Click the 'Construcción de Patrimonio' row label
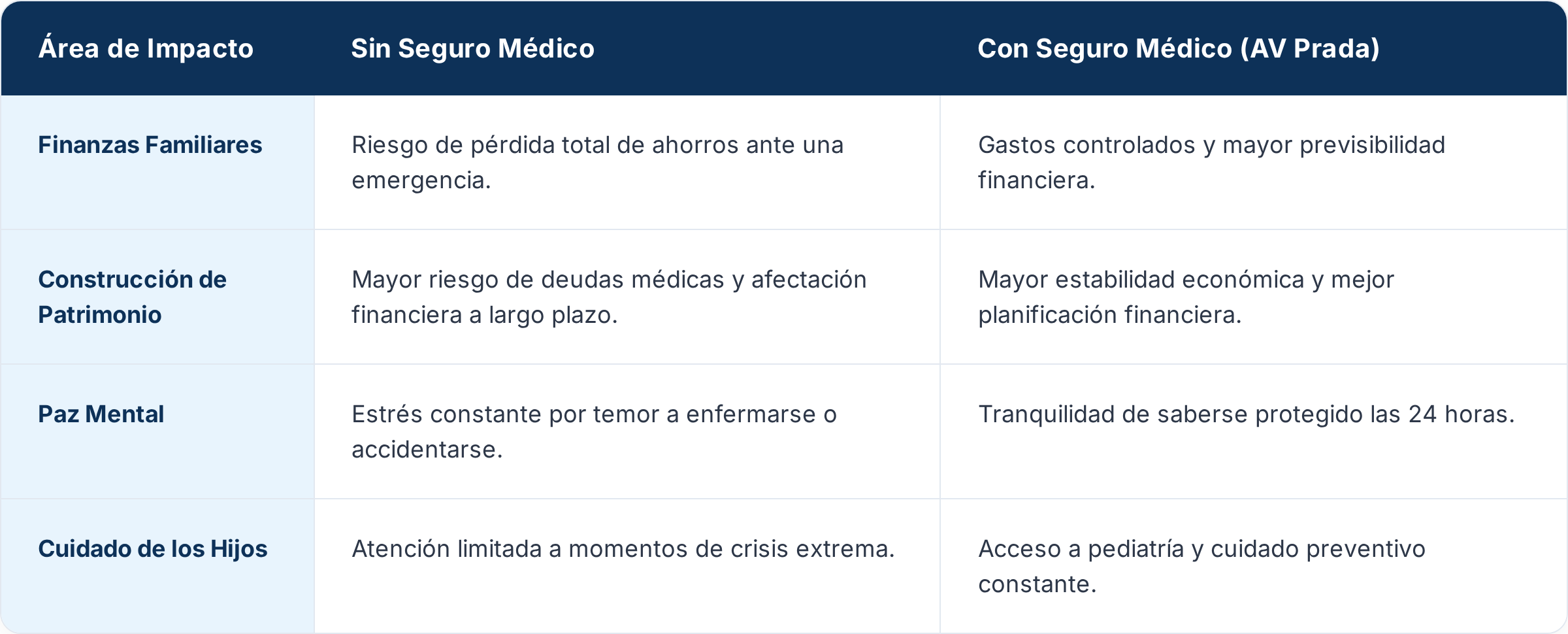Screen dimensions: 1568x634 [x=132, y=297]
